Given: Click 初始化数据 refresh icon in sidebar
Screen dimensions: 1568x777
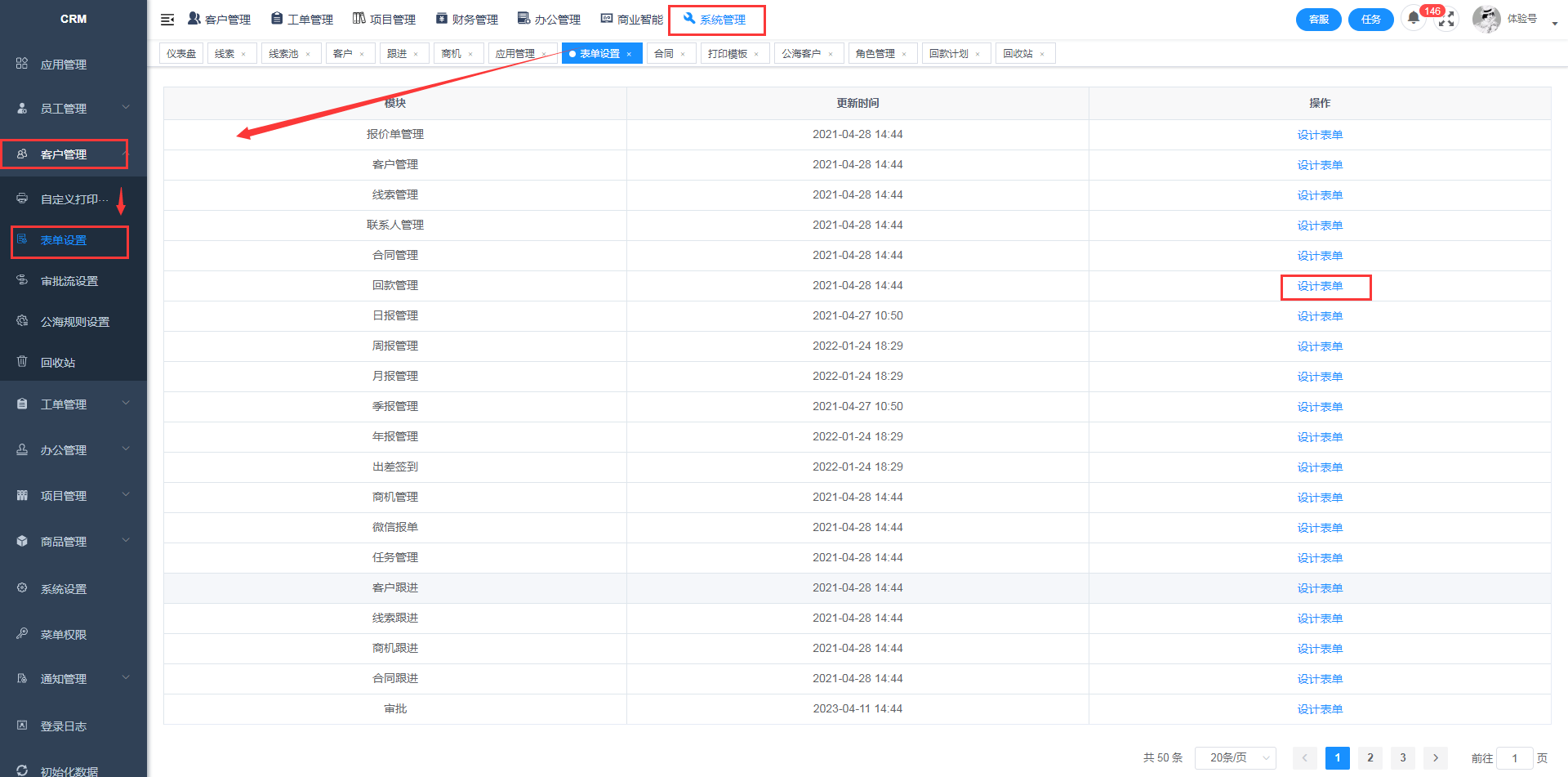Looking at the screenshot, I should (22, 770).
